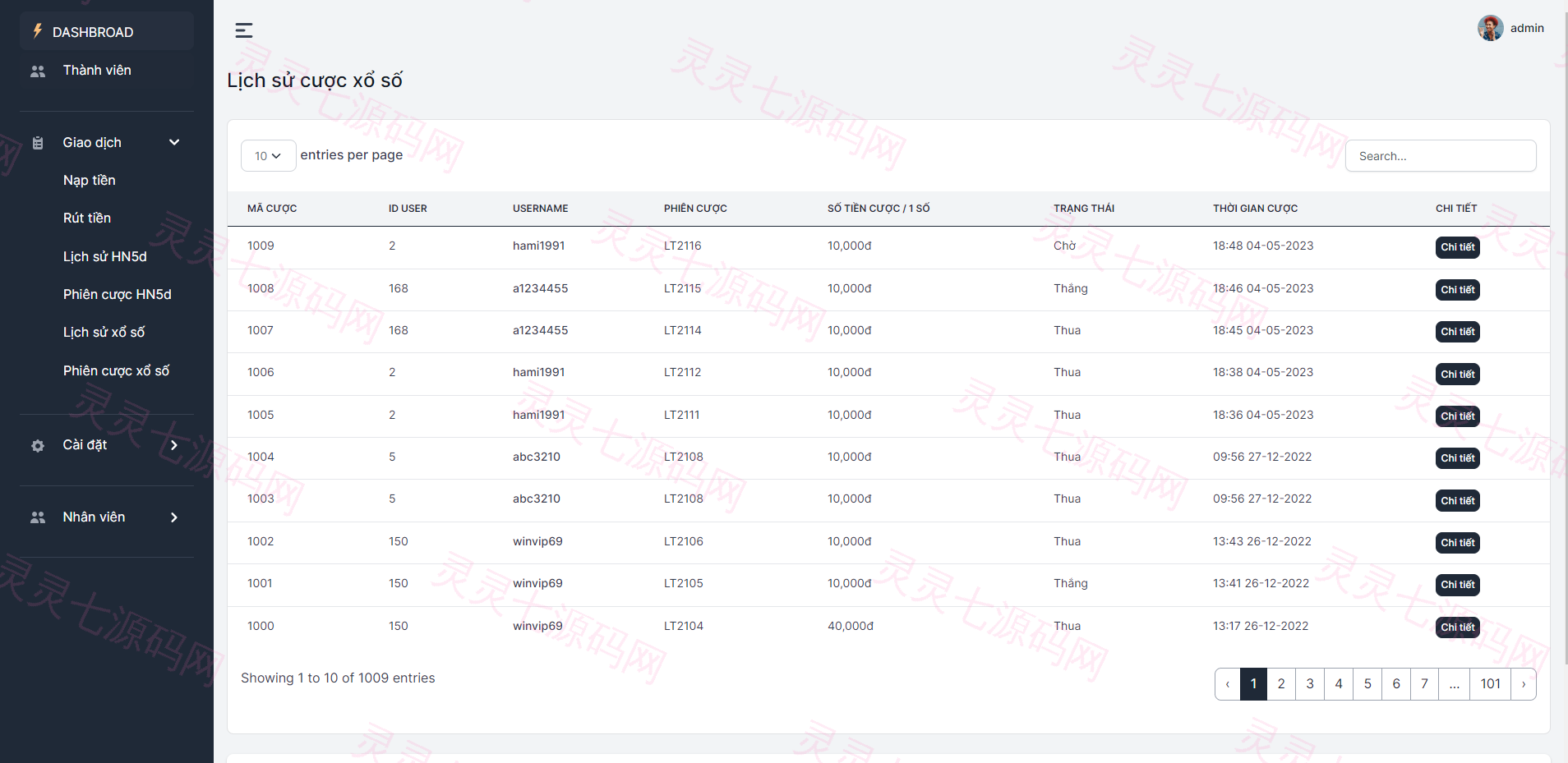Go to next page arrow
This screenshot has width=1568, height=763.
tap(1524, 684)
